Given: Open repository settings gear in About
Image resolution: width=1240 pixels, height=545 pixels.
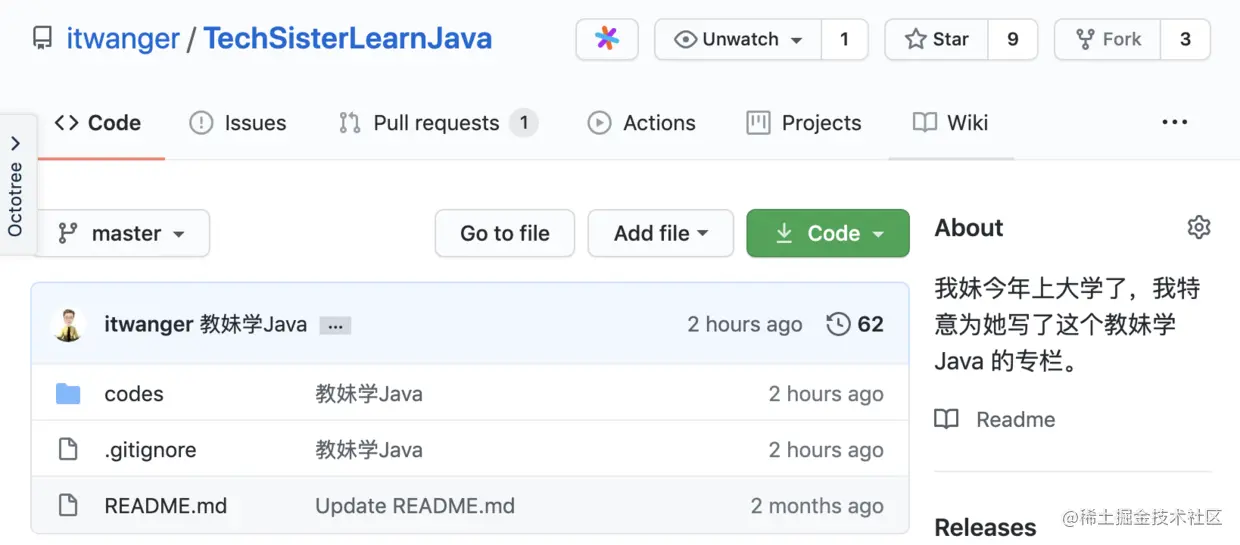Looking at the screenshot, I should pyautogui.click(x=1198, y=227).
